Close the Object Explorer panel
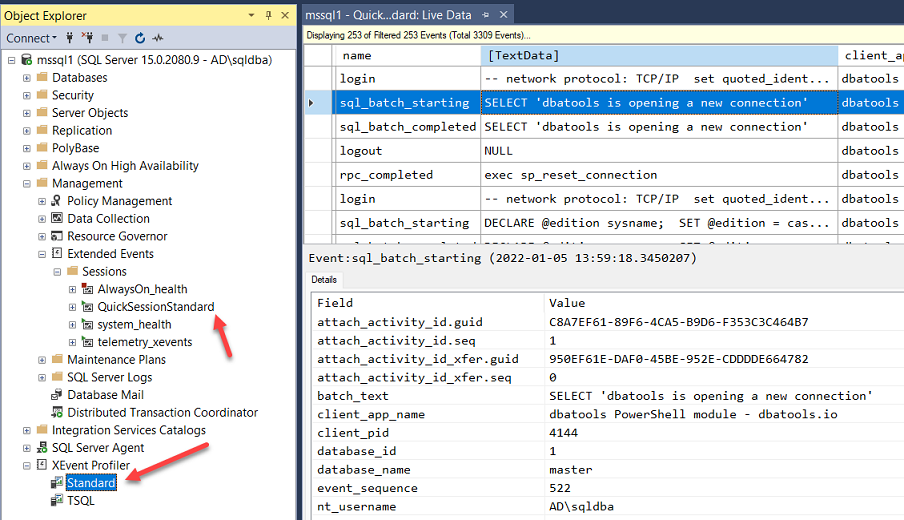The width and height of the screenshot is (904, 520). point(285,16)
